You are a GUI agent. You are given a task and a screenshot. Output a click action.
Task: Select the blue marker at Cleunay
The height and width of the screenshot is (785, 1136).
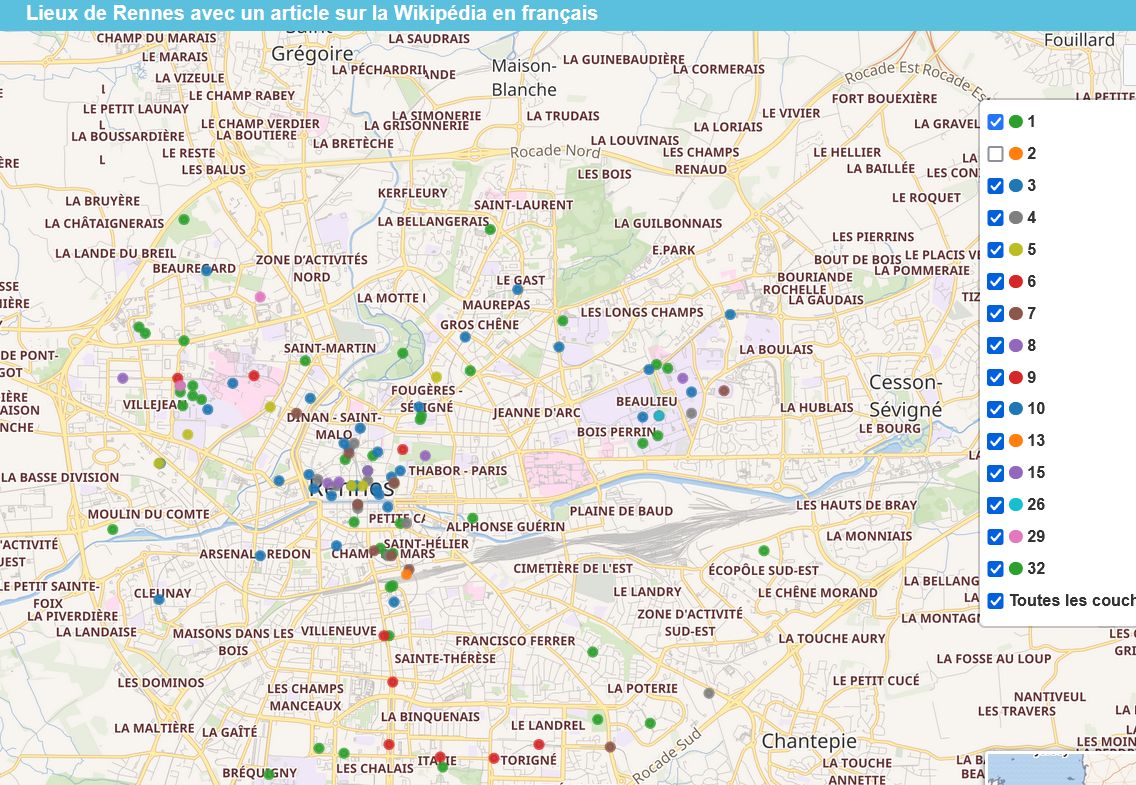point(159,600)
